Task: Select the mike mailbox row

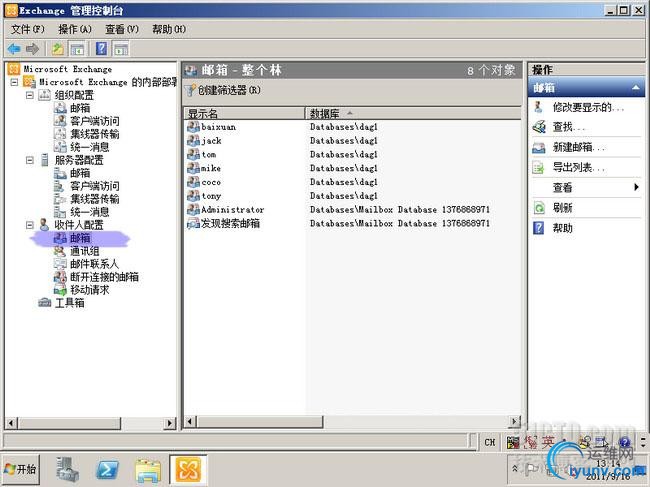Action: pyautogui.click(x=352, y=168)
